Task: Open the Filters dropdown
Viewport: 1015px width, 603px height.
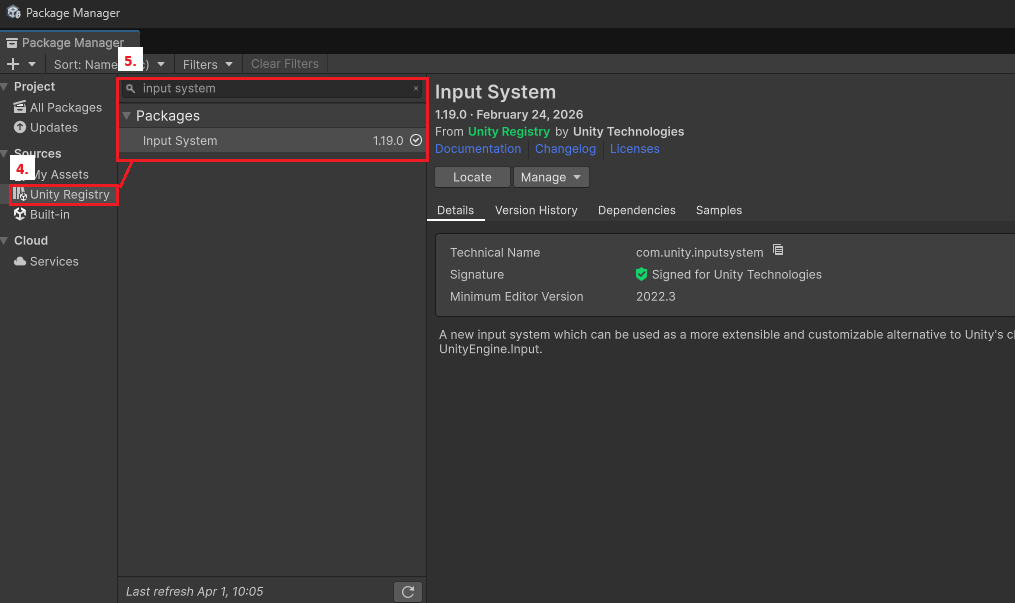Action: pos(207,64)
